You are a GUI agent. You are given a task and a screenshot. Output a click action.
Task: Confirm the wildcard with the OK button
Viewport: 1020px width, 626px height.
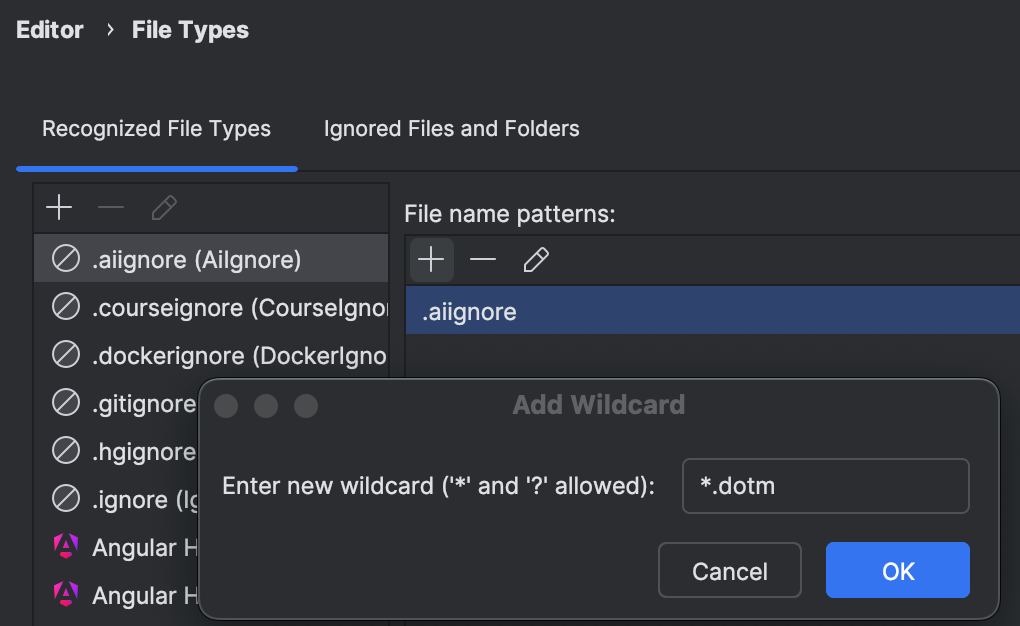point(897,570)
